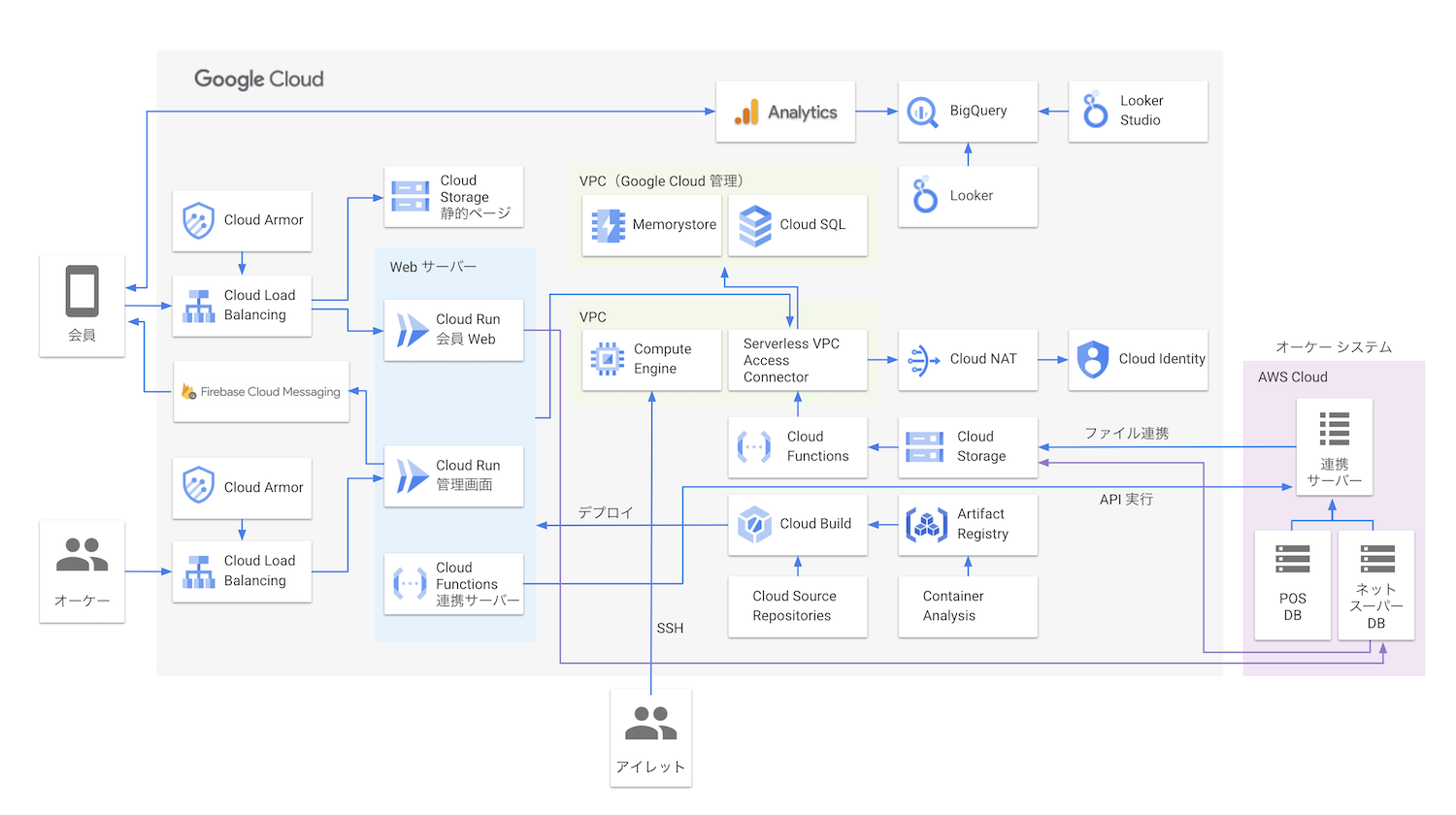Click the Artifact Registry text label

[x=983, y=524]
